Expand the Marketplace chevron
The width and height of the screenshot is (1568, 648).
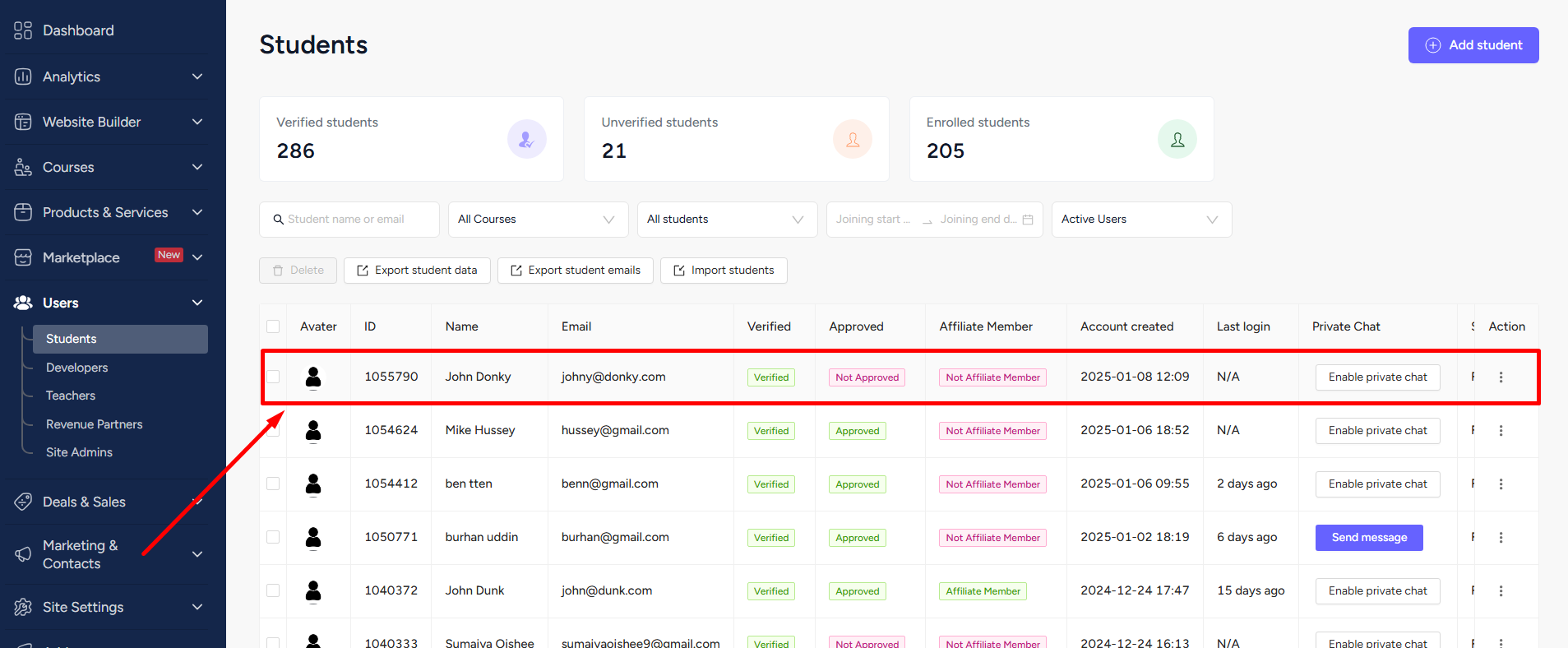pos(197,257)
